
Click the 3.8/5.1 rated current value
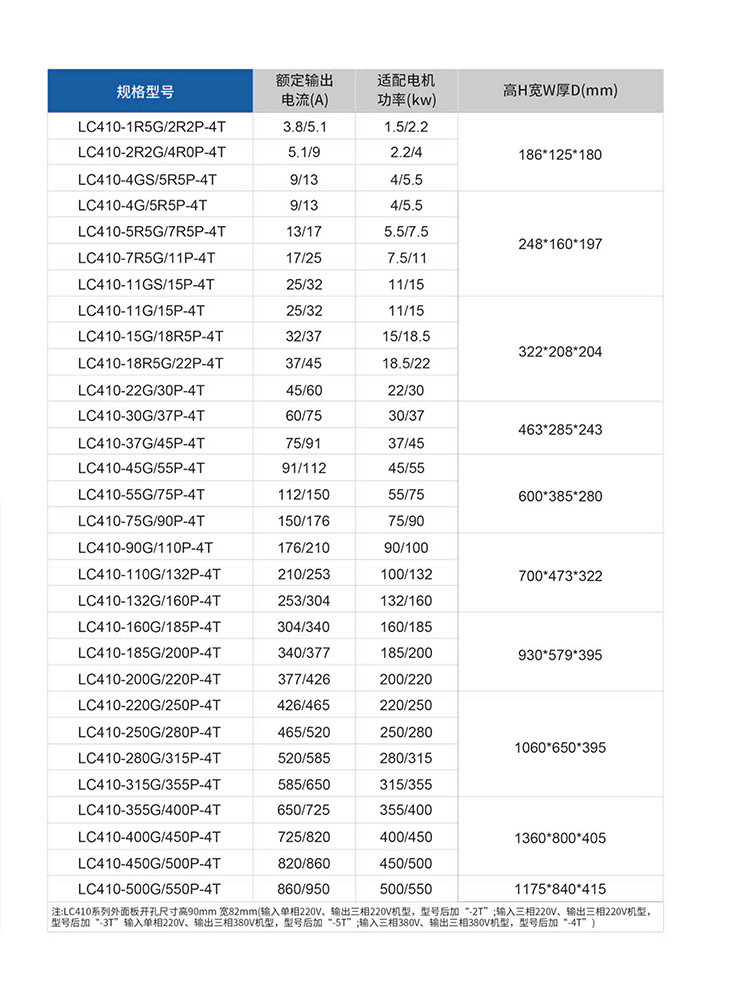click(304, 127)
